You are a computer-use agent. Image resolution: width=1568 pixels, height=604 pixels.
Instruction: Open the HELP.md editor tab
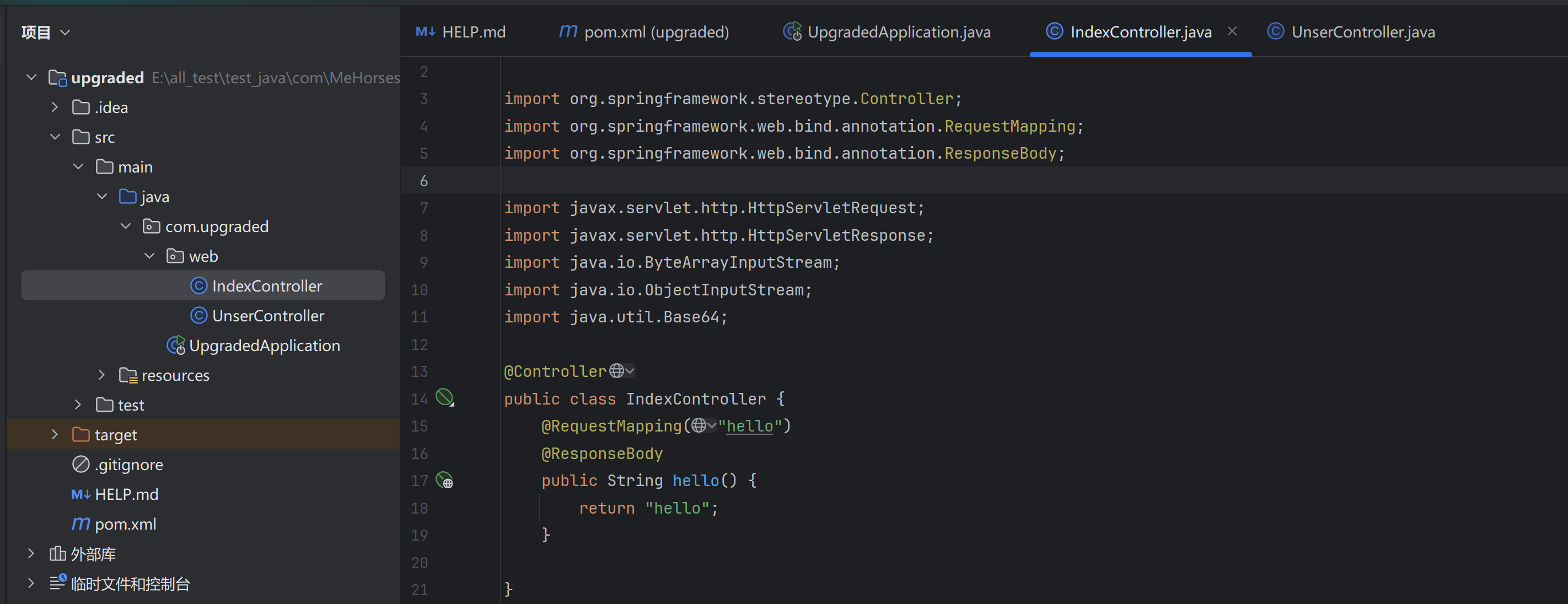click(473, 31)
